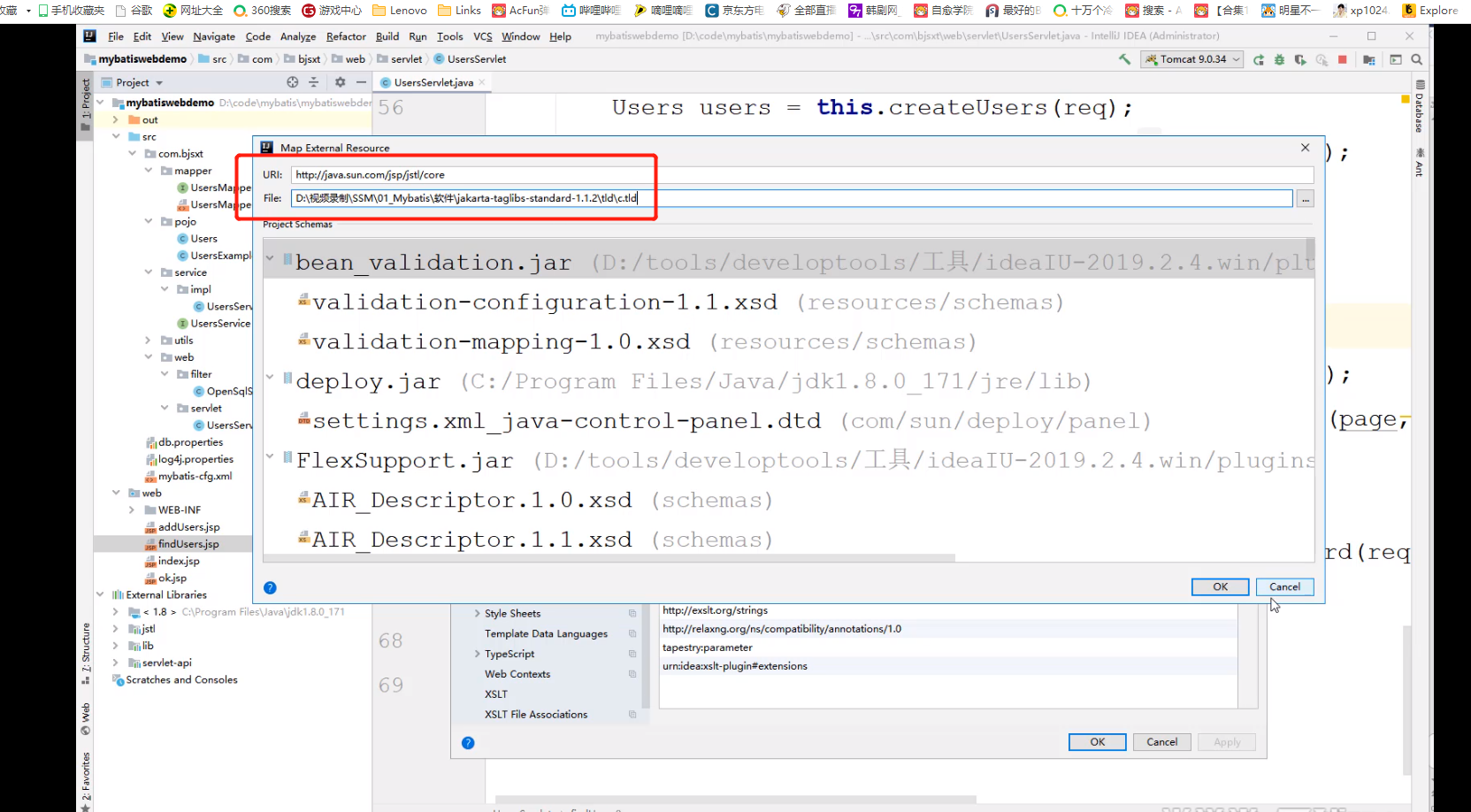
Task: Click the Run Anything icon in toolbar
Action: pyautogui.click(x=1396, y=59)
